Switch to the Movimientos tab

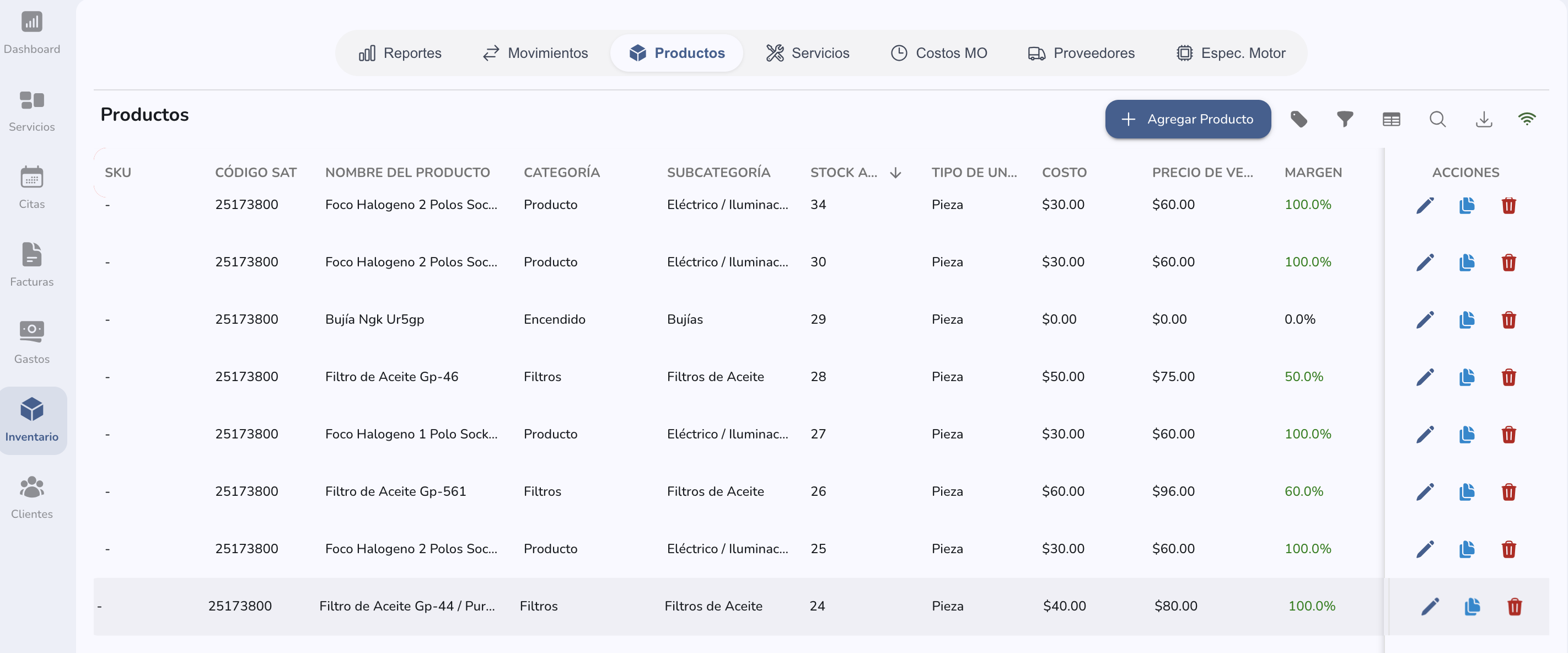coord(535,53)
